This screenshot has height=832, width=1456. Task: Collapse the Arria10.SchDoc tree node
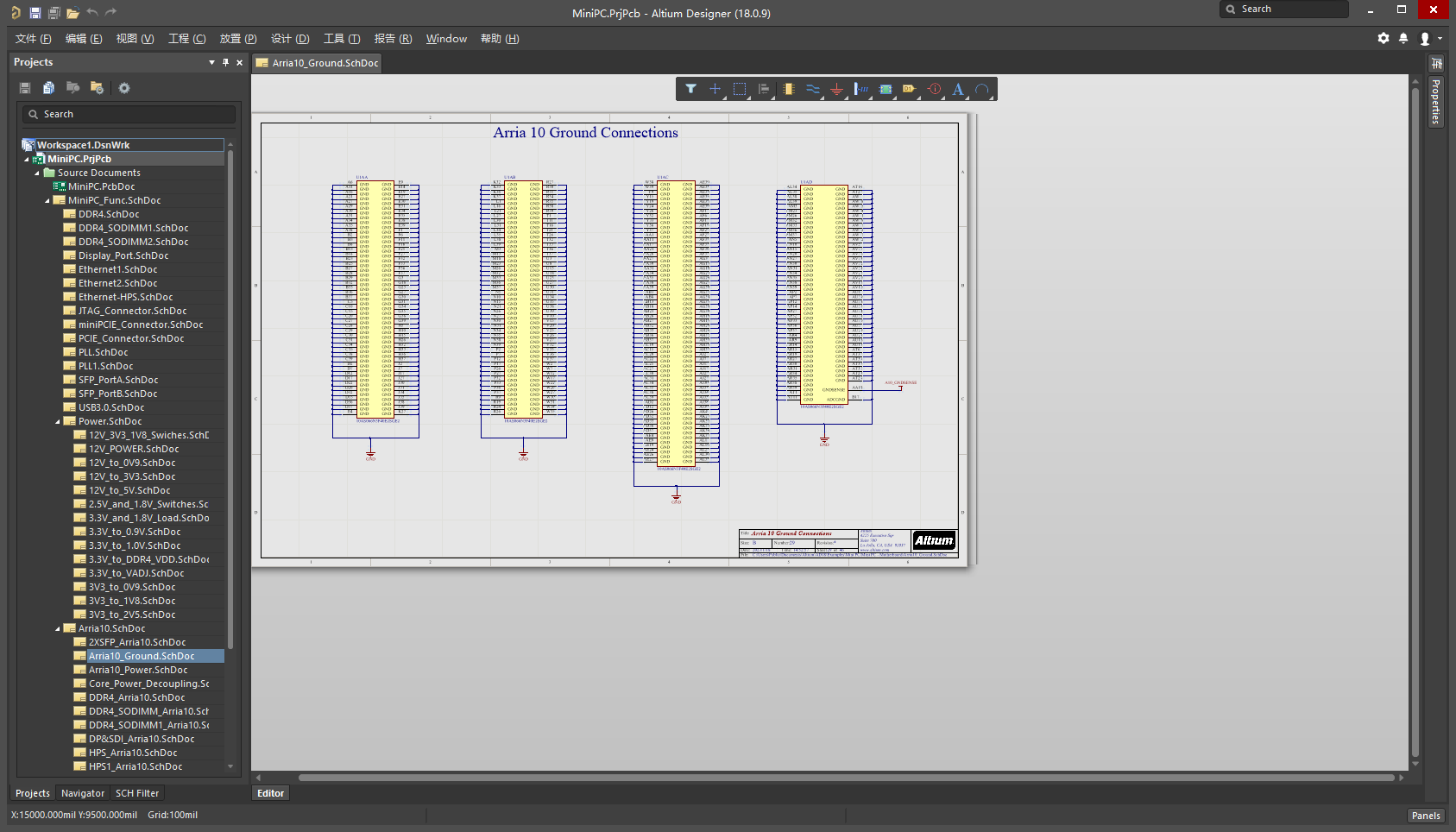point(58,629)
